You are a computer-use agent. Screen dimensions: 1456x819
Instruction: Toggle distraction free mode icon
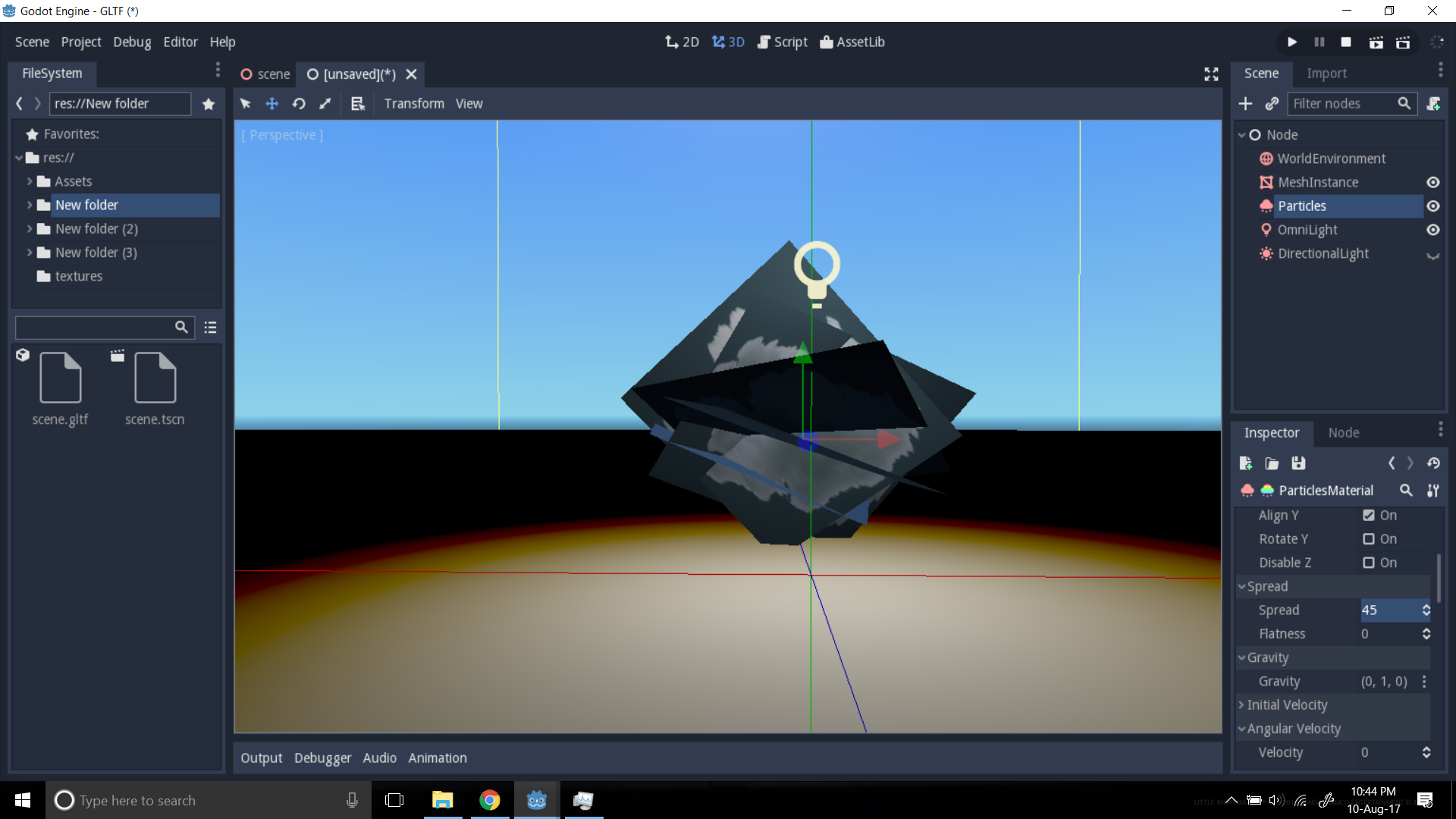[x=1211, y=74]
